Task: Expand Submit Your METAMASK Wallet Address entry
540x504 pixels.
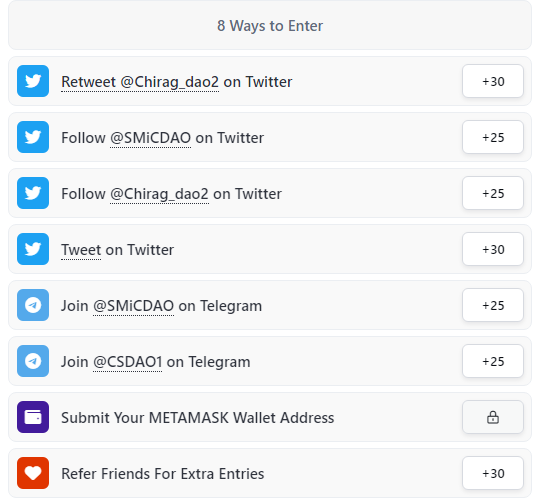Action: point(270,417)
